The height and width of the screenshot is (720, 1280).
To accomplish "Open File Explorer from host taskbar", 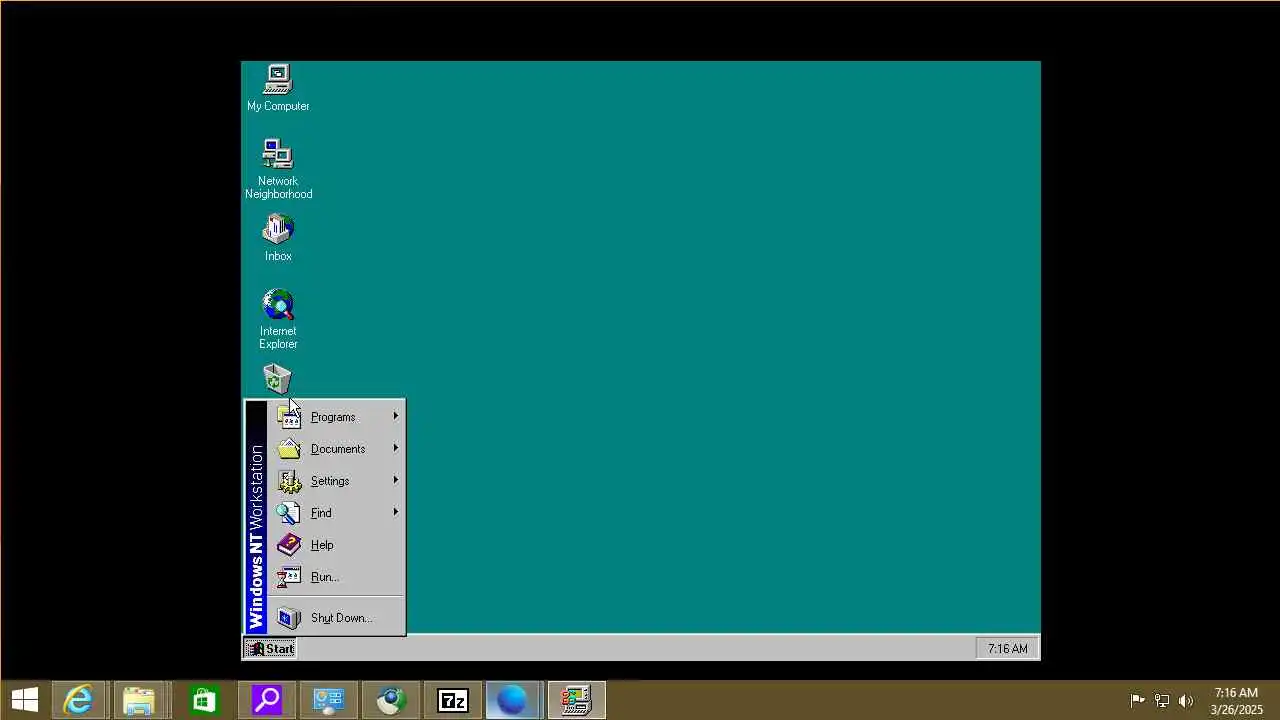I will point(140,700).
